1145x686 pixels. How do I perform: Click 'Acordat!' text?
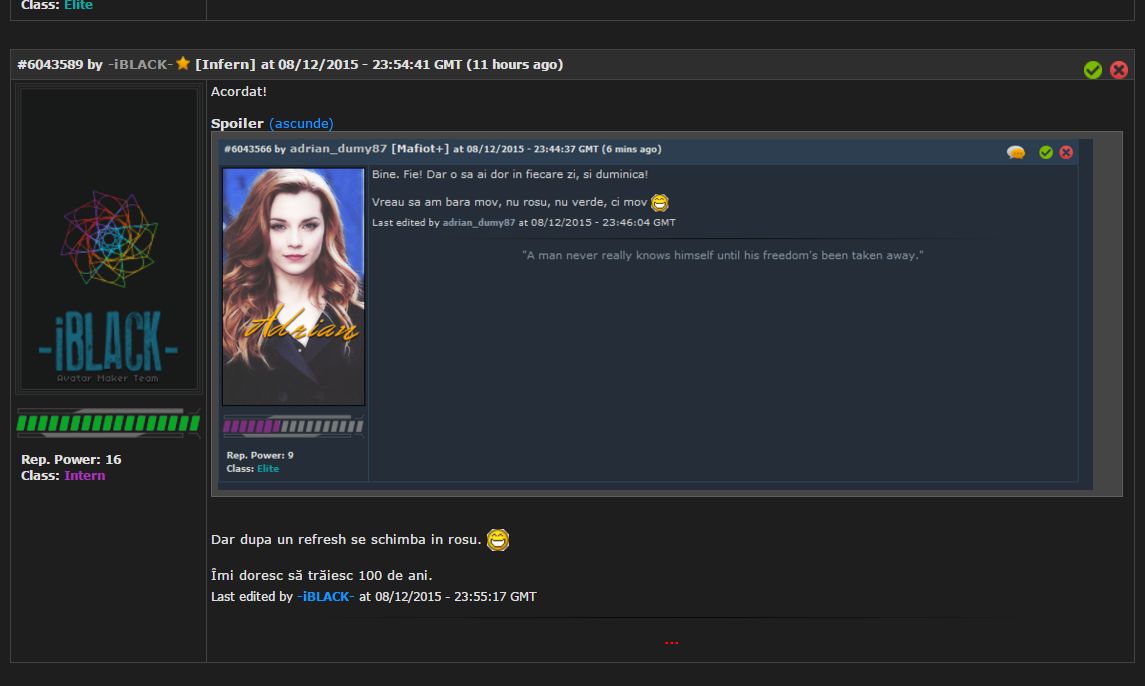pos(239,91)
